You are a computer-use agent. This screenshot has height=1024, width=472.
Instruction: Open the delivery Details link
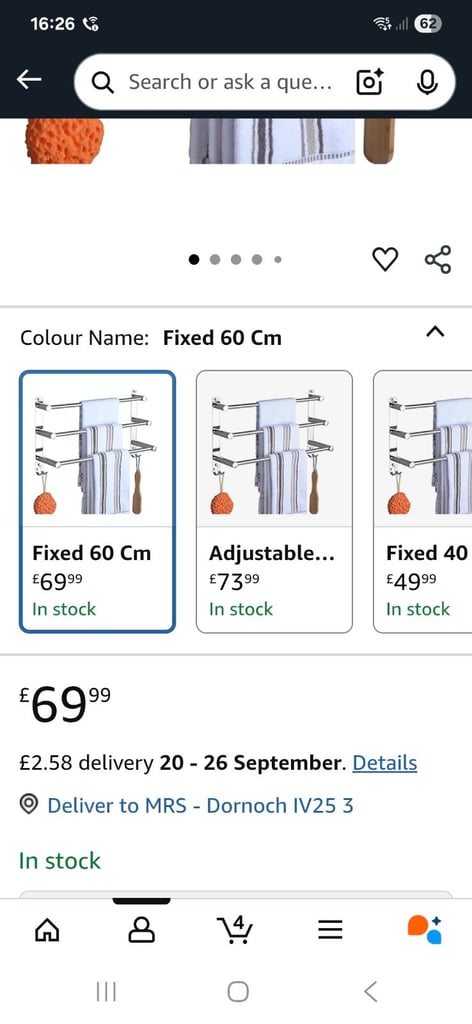click(x=385, y=763)
